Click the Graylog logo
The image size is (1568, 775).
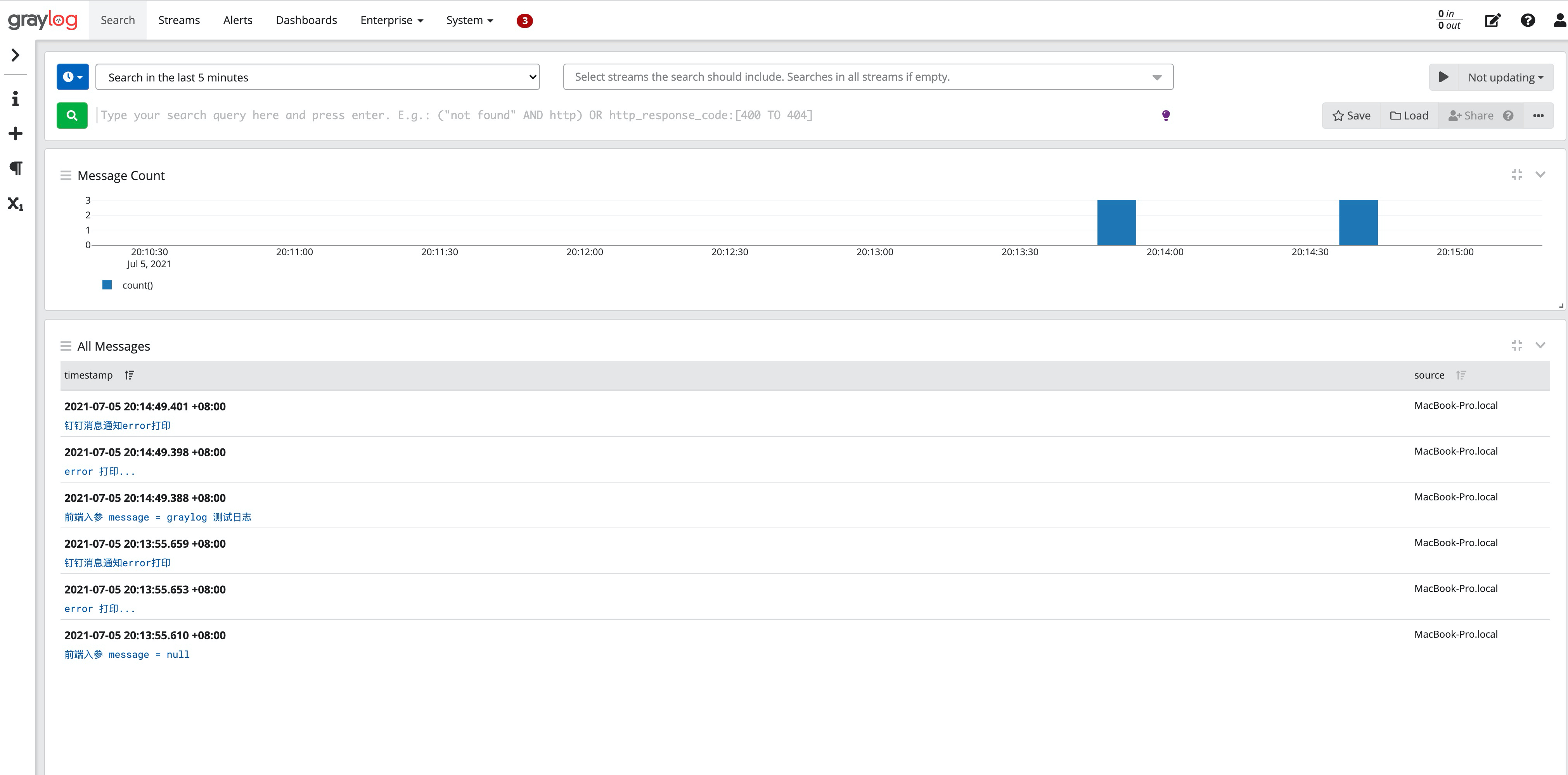(x=43, y=20)
